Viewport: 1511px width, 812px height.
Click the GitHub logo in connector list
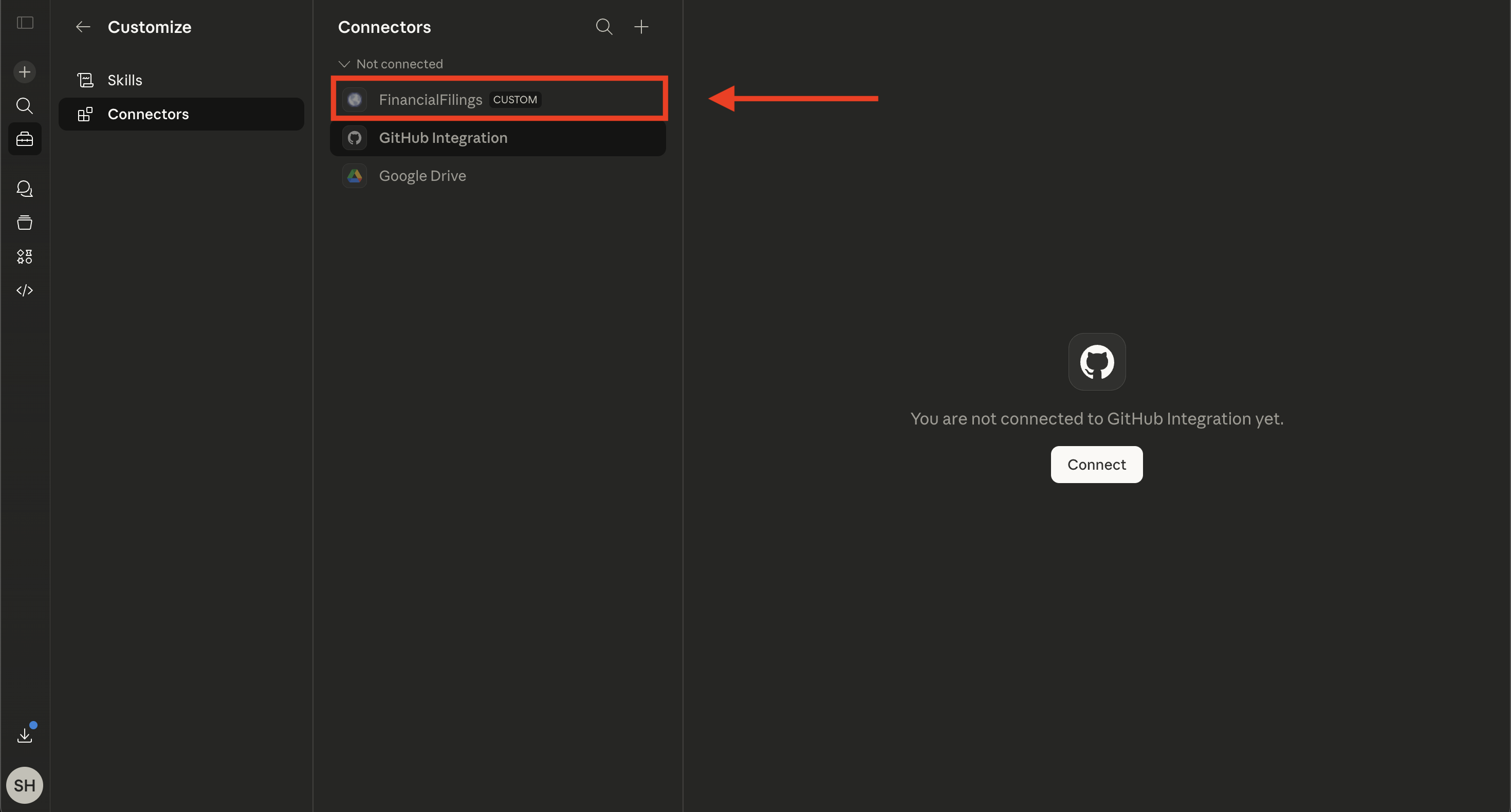pyautogui.click(x=354, y=138)
